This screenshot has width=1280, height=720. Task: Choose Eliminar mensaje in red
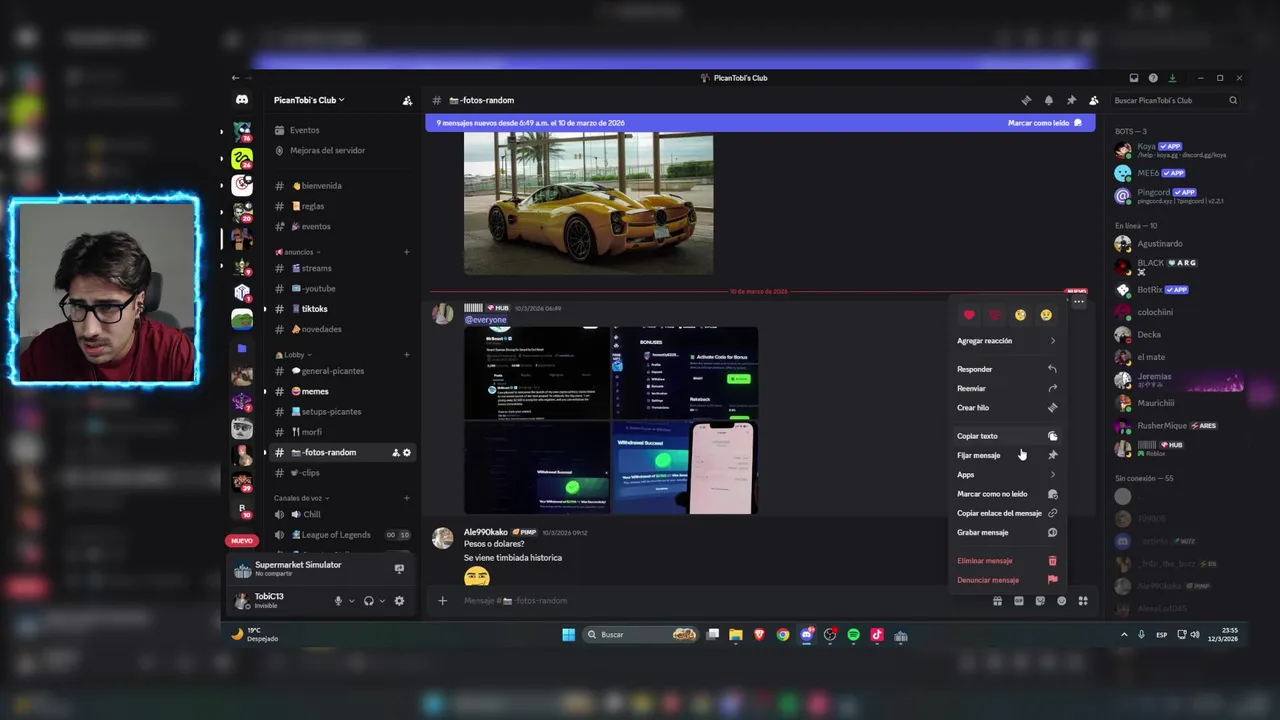(1007, 561)
